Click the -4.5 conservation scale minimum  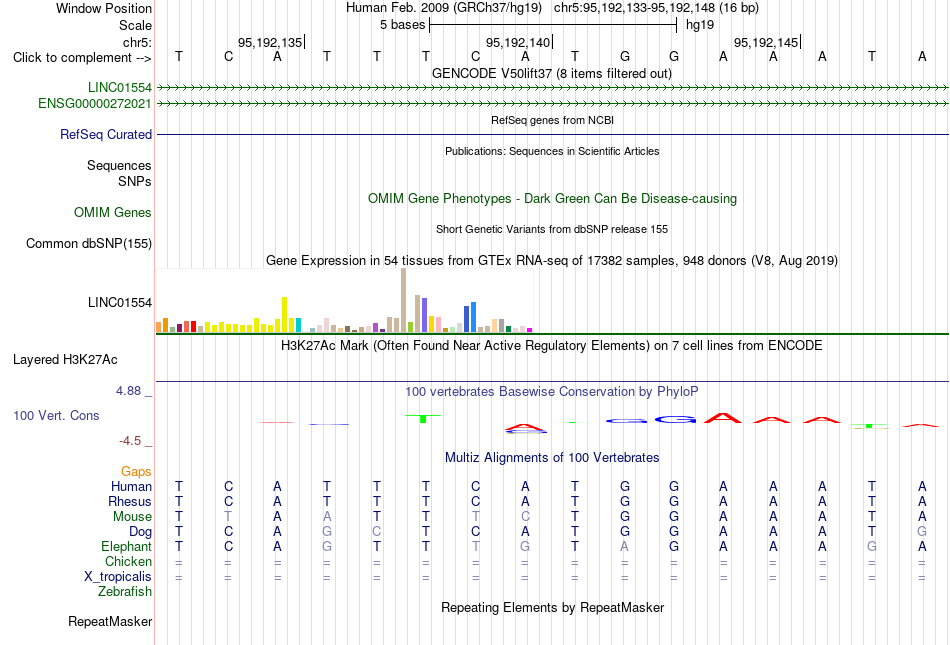point(130,441)
